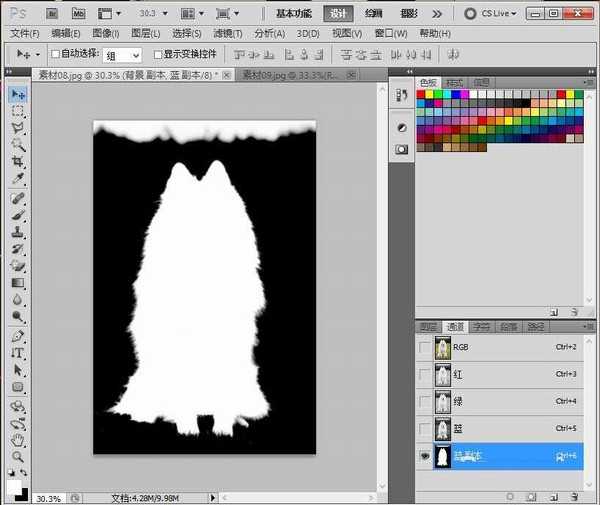Click the 设计 workspace button
This screenshot has width=600, height=505.
coord(338,14)
